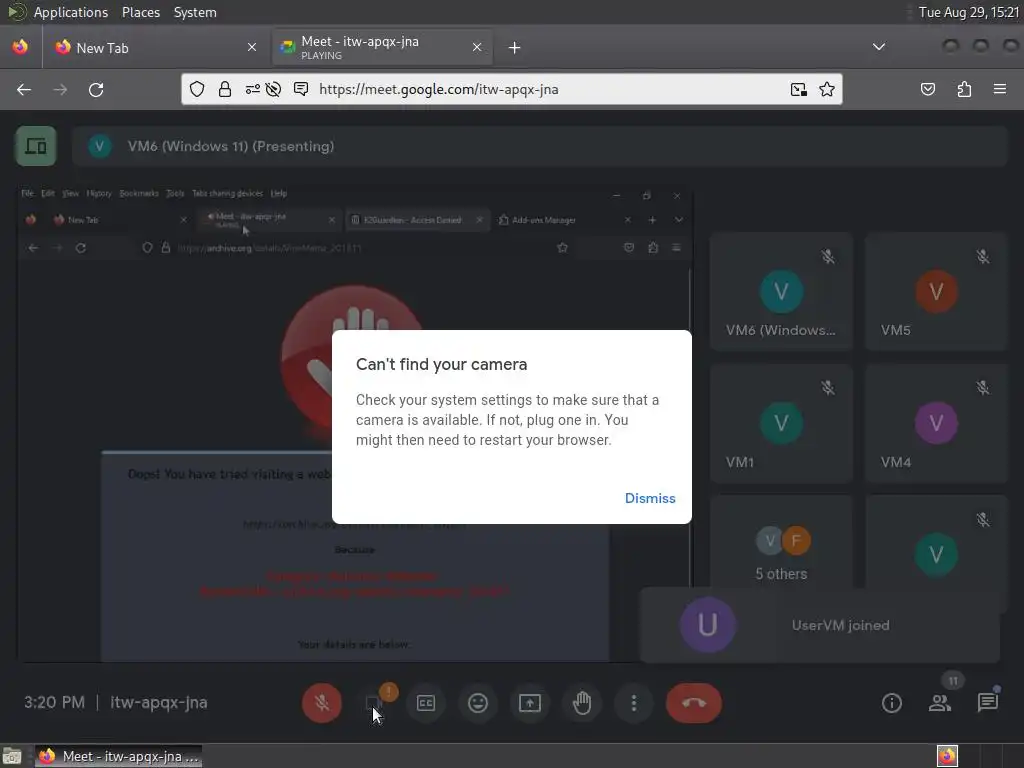Select the VM4 participant tile
The image size is (1024, 768).
[x=936, y=423]
